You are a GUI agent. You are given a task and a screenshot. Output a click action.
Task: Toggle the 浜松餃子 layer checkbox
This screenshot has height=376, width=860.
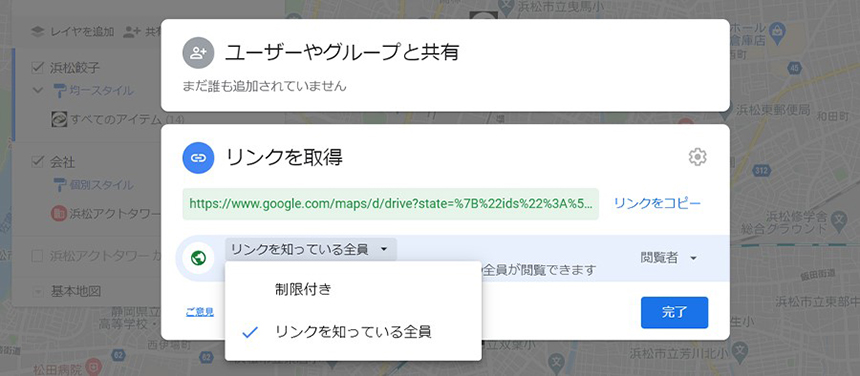point(38,68)
